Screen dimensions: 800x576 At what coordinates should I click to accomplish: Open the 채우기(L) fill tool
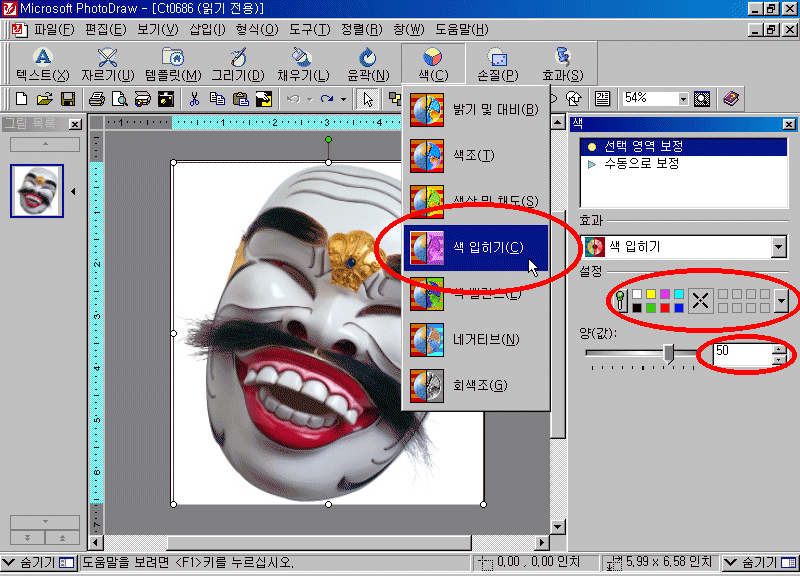(x=303, y=64)
